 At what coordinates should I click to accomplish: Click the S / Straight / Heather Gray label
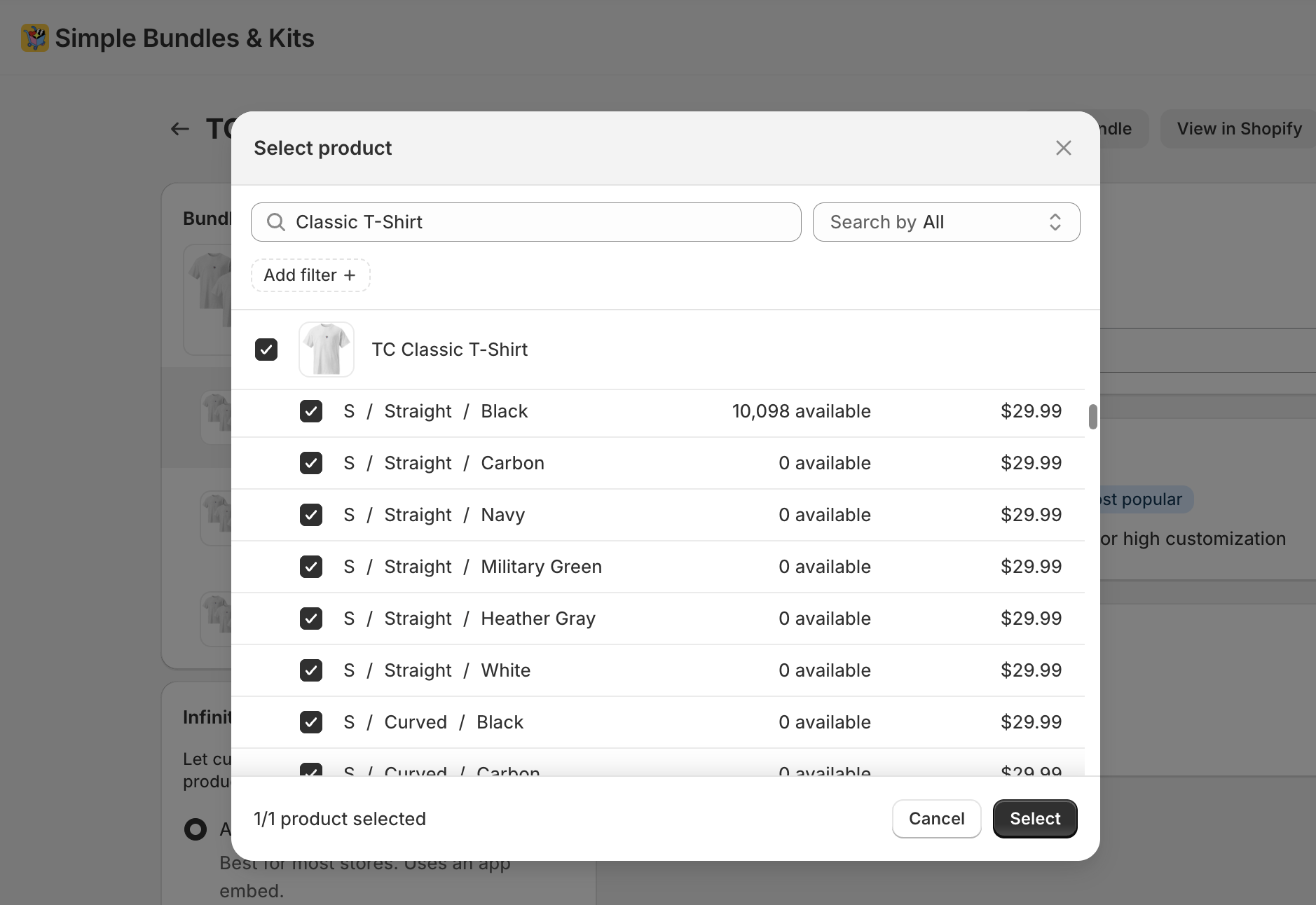pyautogui.click(x=469, y=619)
